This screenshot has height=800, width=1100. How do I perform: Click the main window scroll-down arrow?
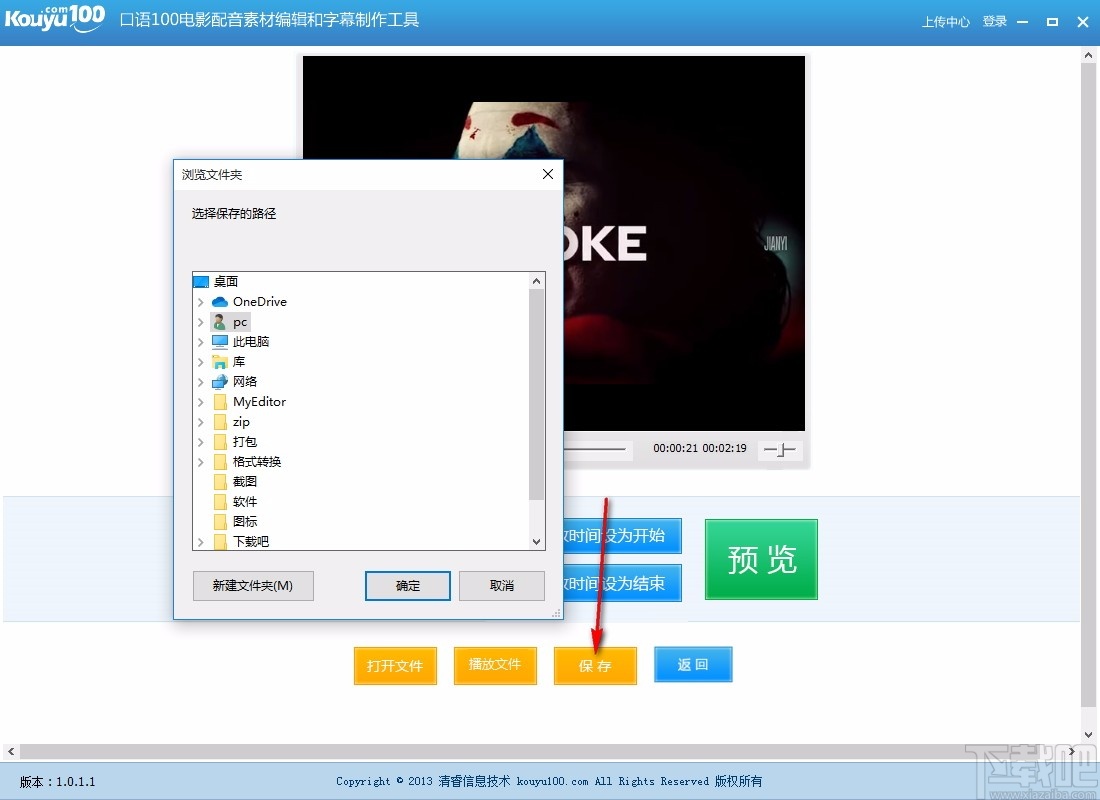coord(1088,735)
